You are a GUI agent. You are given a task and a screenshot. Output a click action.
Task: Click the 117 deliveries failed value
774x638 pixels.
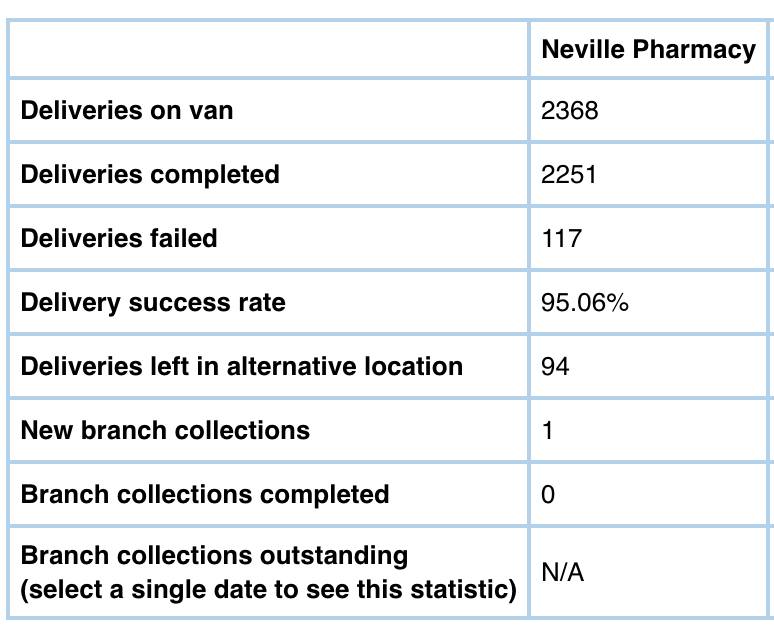561,238
